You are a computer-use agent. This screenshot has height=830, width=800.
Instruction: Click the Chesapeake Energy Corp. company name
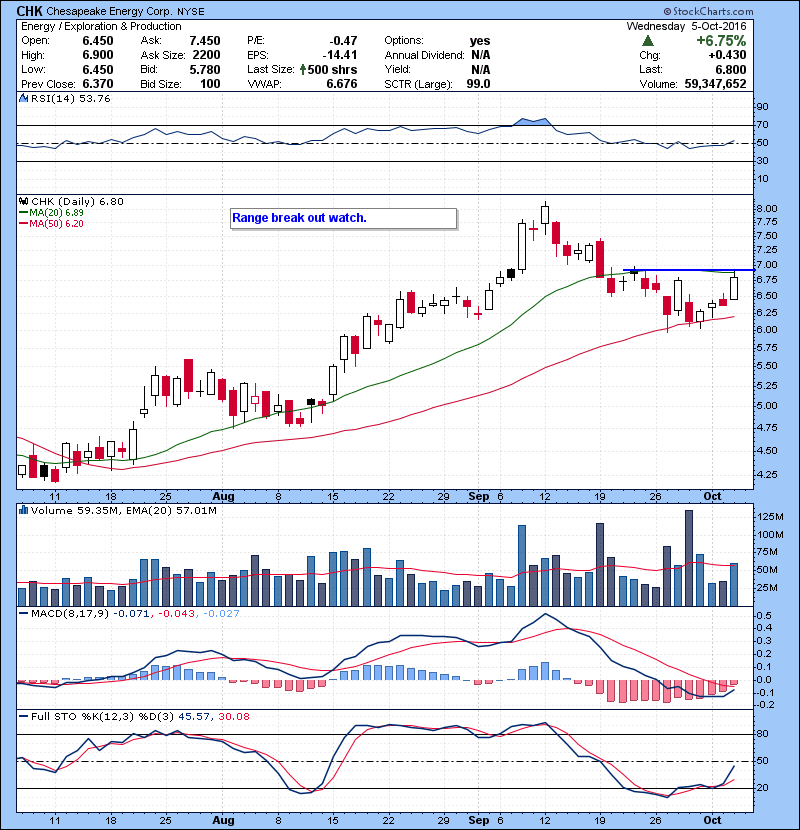[x=110, y=11]
